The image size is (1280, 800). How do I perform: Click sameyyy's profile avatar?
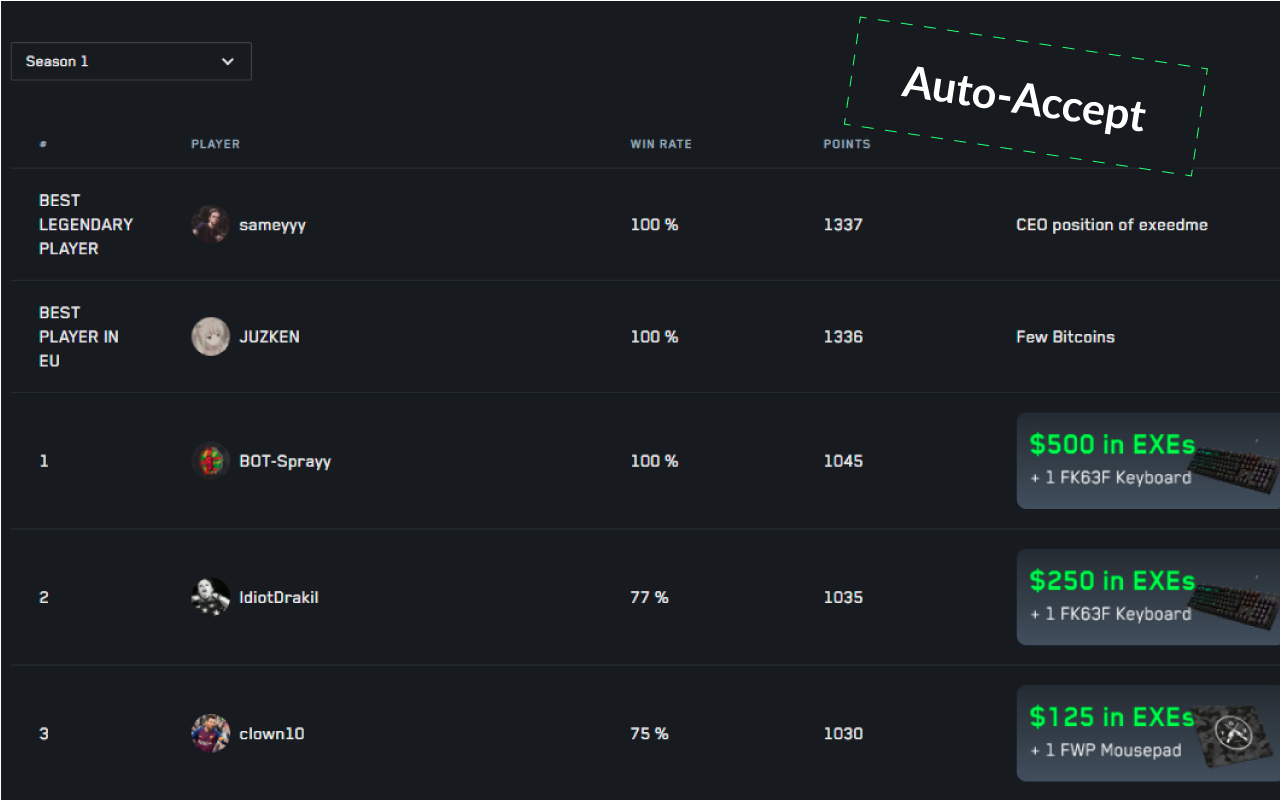[x=210, y=225]
